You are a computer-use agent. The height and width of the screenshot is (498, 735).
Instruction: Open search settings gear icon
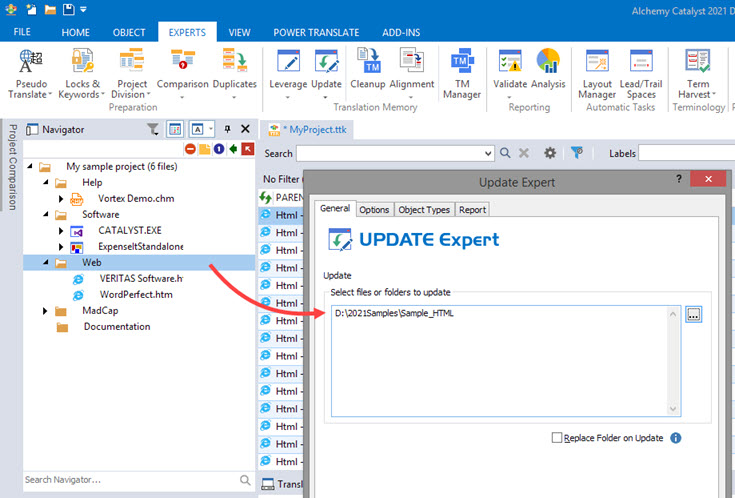[x=549, y=153]
